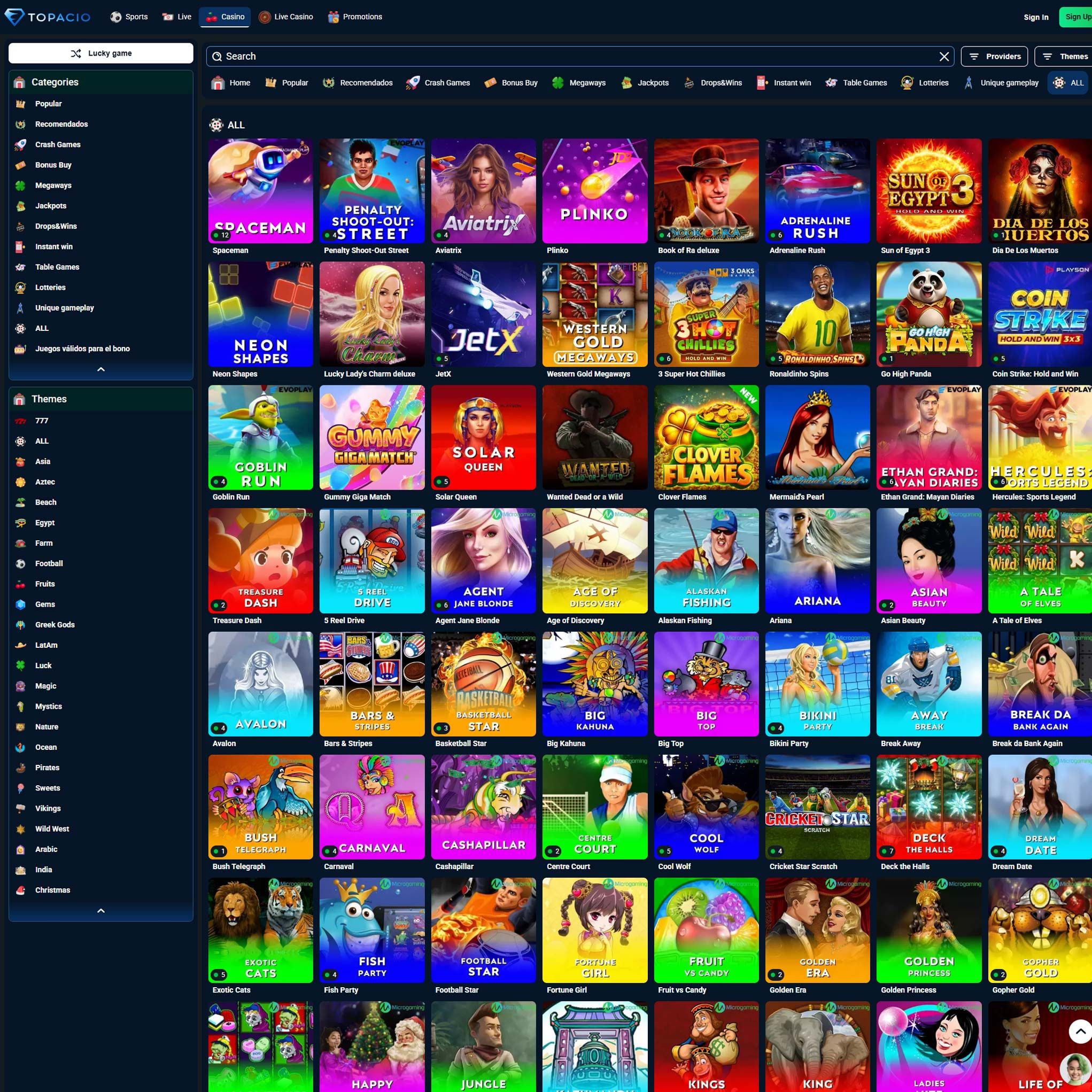Collapse the Themes panel chevron
This screenshot has width=1092, height=1092.
(101, 911)
